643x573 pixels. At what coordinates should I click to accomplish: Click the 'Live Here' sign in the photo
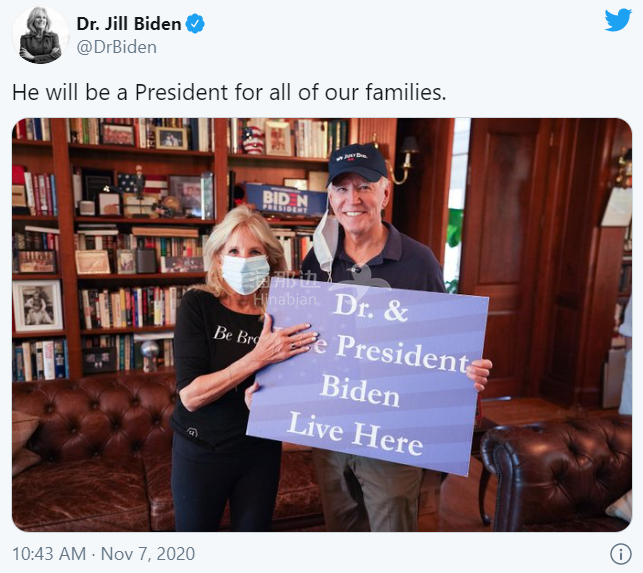(x=367, y=377)
